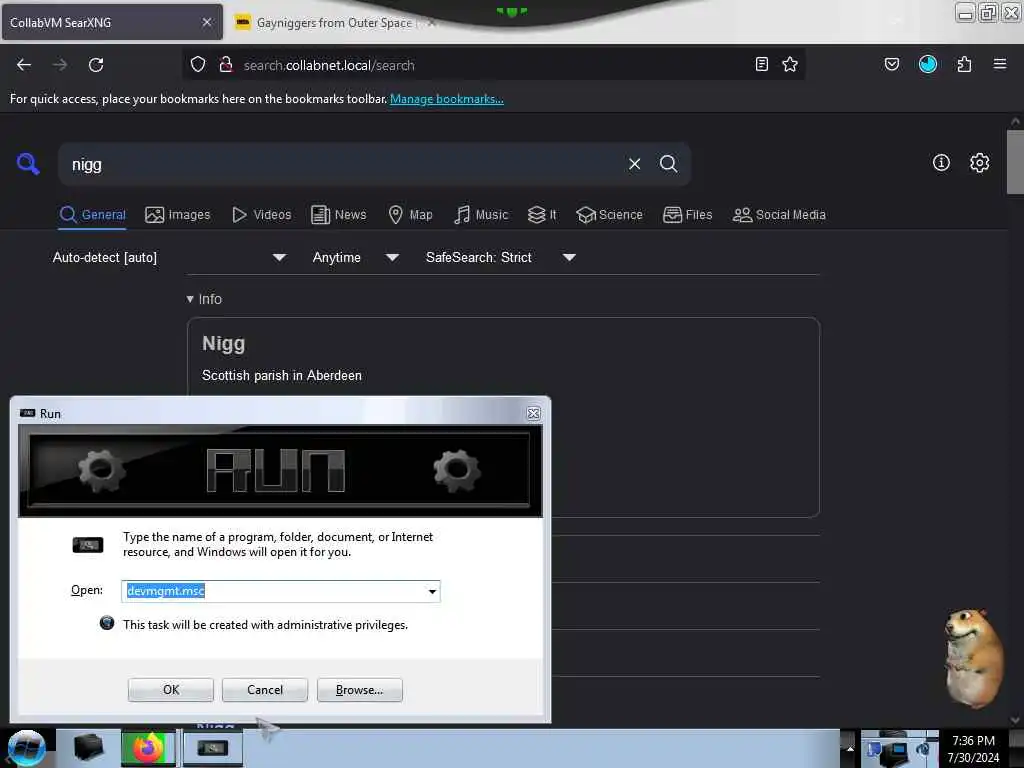
Task: Switch to the Videos search tab
Action: pyautogui.click(x=262, y=215)
